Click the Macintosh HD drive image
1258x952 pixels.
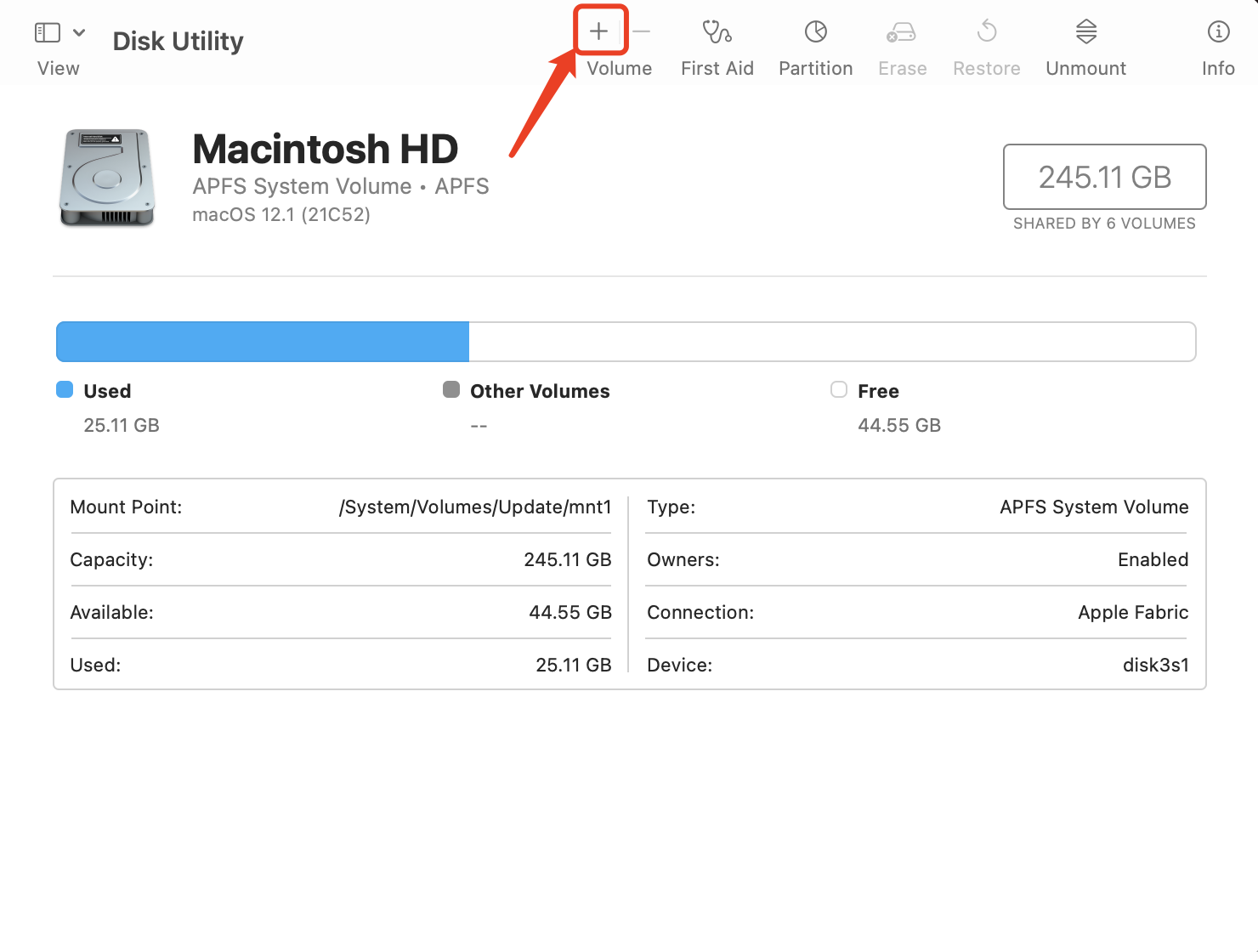click(107, 178)
